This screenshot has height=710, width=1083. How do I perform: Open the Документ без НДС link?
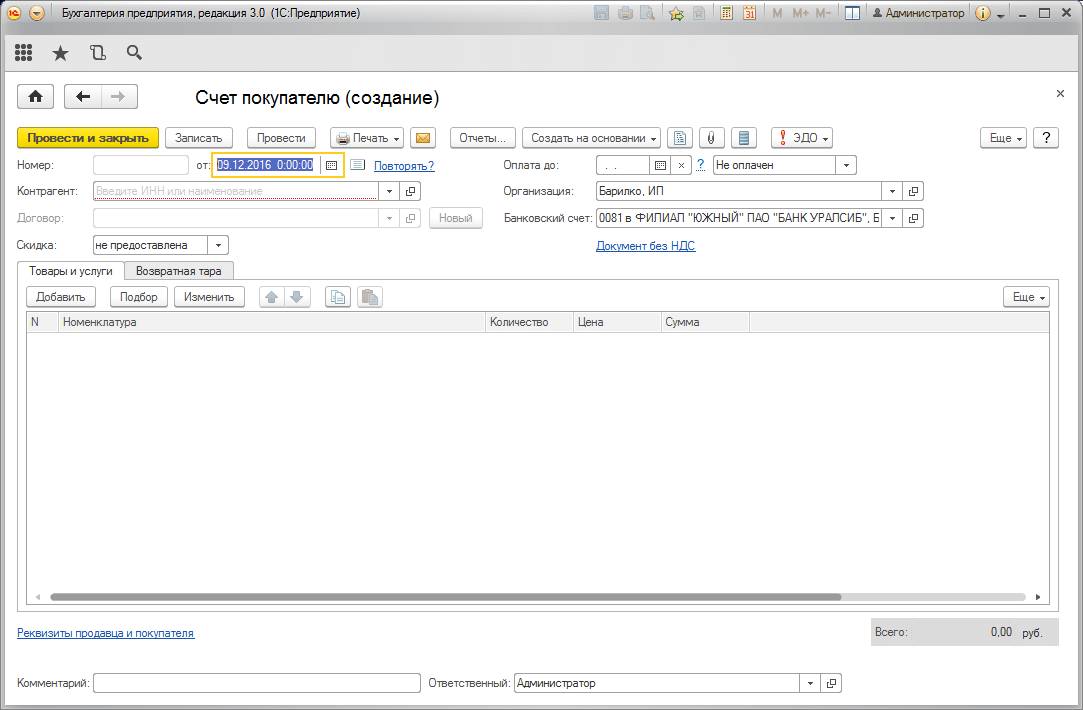coord(645,246)
